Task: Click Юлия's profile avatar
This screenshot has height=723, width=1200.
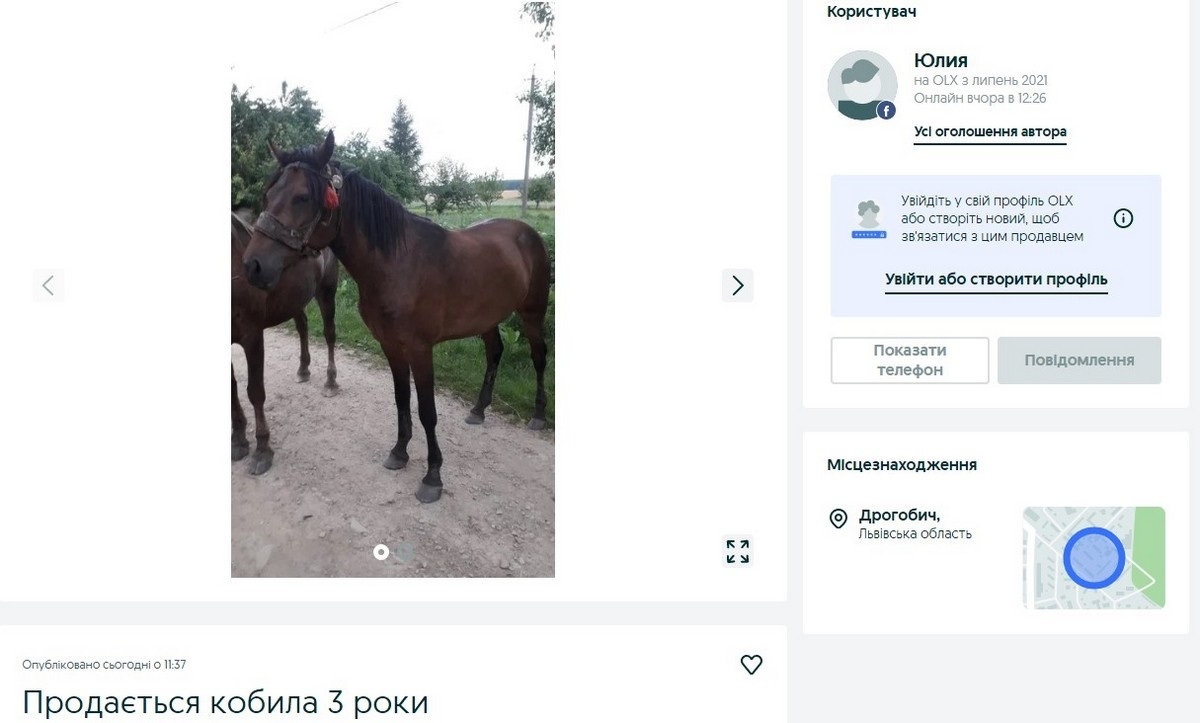Action: click(862, 85)
